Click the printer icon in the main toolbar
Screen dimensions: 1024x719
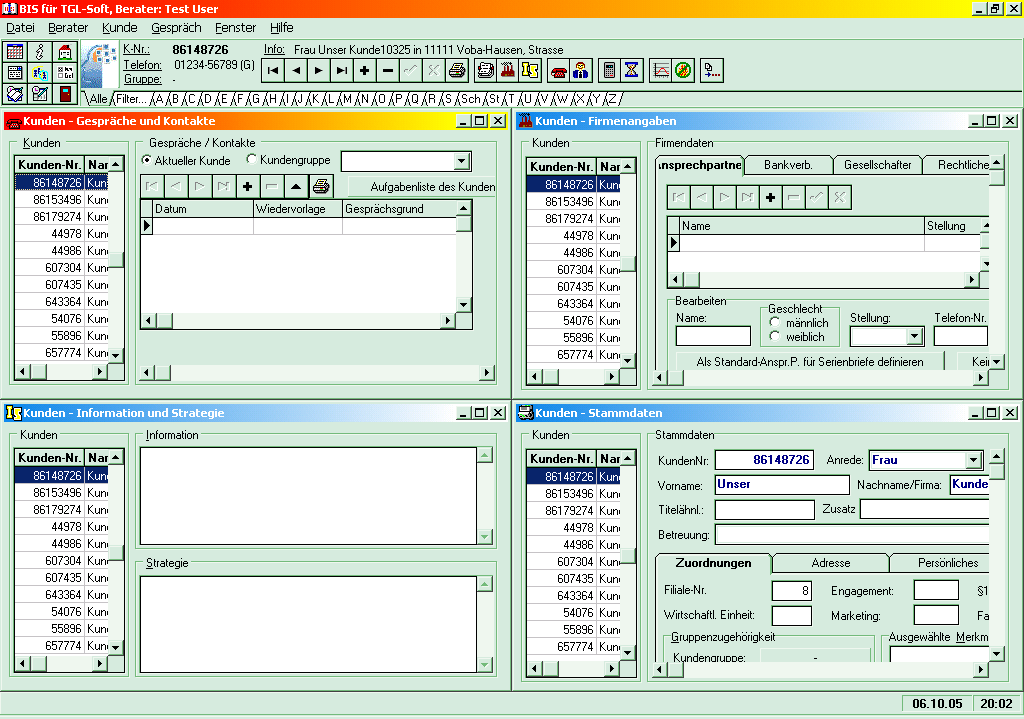tap(456, 71)
